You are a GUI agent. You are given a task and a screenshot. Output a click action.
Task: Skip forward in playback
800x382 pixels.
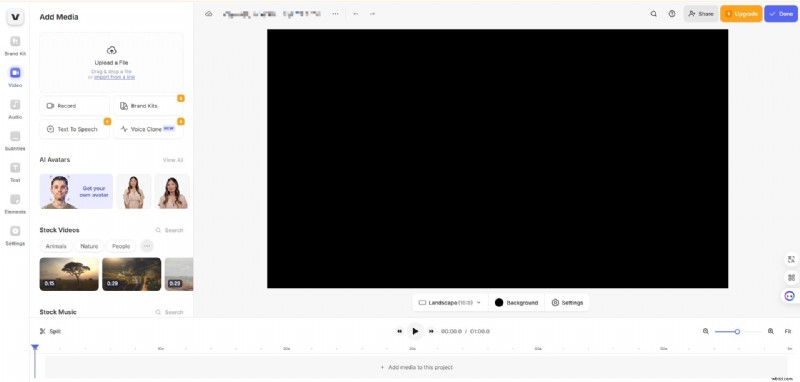point(431,332)
